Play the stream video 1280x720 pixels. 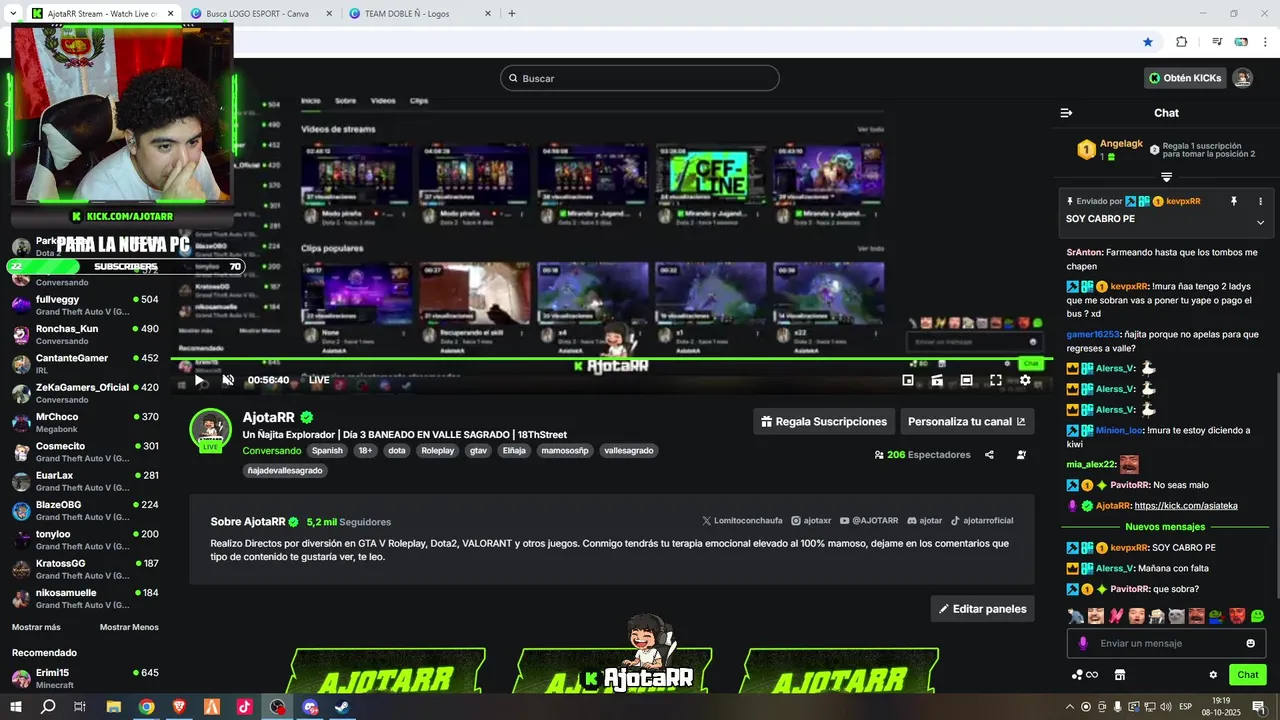tap(199, 380)
